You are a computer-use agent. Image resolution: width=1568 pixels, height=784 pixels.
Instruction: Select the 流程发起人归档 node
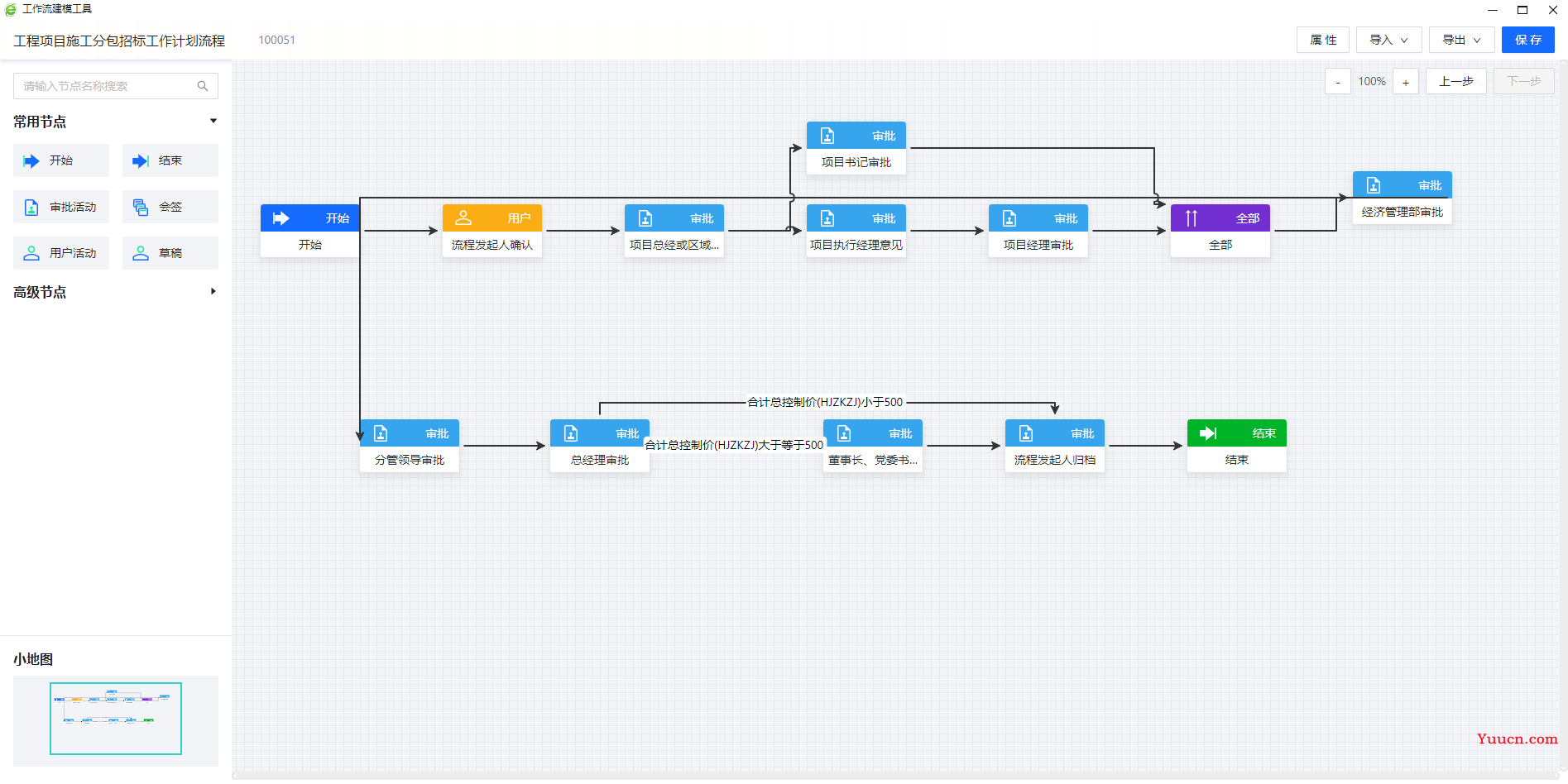click(1055, 446)
